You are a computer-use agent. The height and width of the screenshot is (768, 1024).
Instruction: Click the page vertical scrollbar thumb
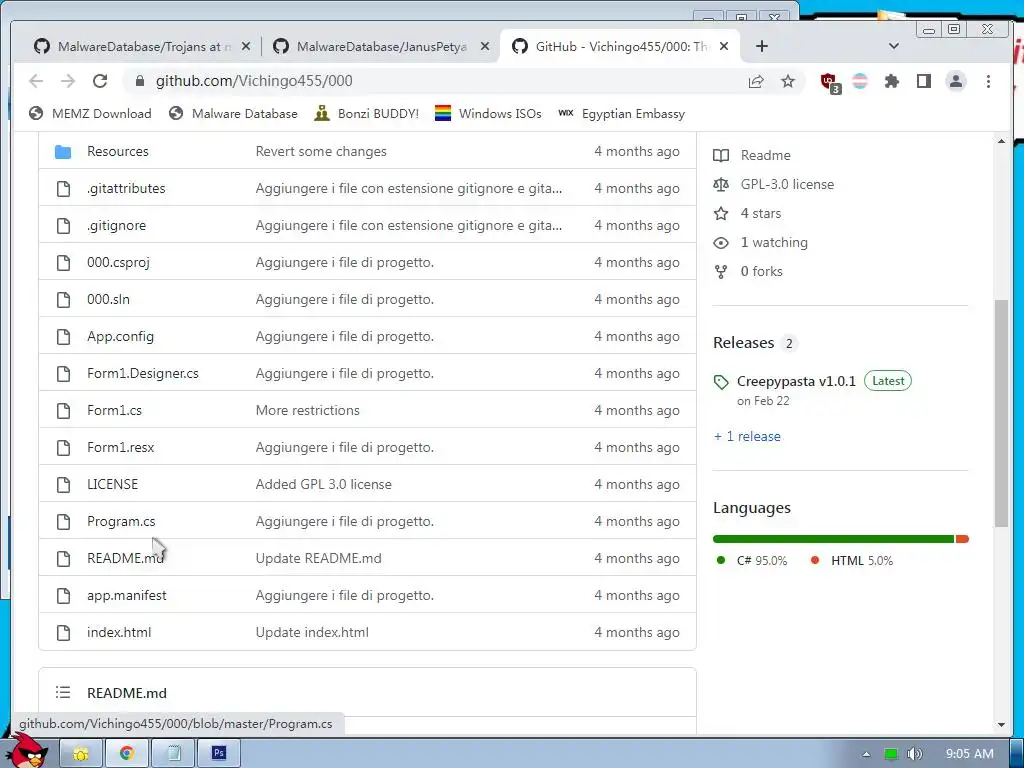[1002, 413]
